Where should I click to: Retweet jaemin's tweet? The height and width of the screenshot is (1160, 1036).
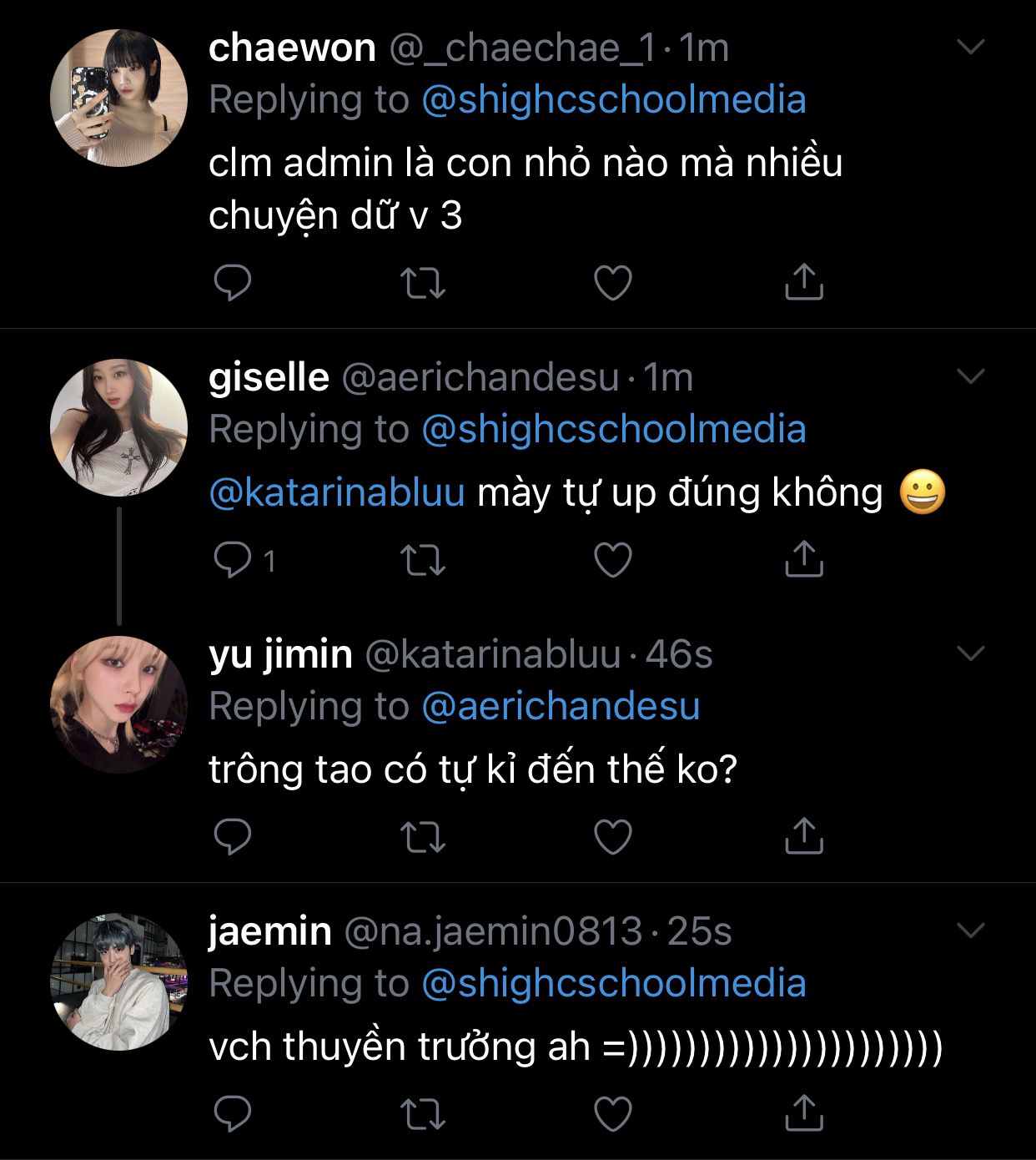[x=423, y=1114]
